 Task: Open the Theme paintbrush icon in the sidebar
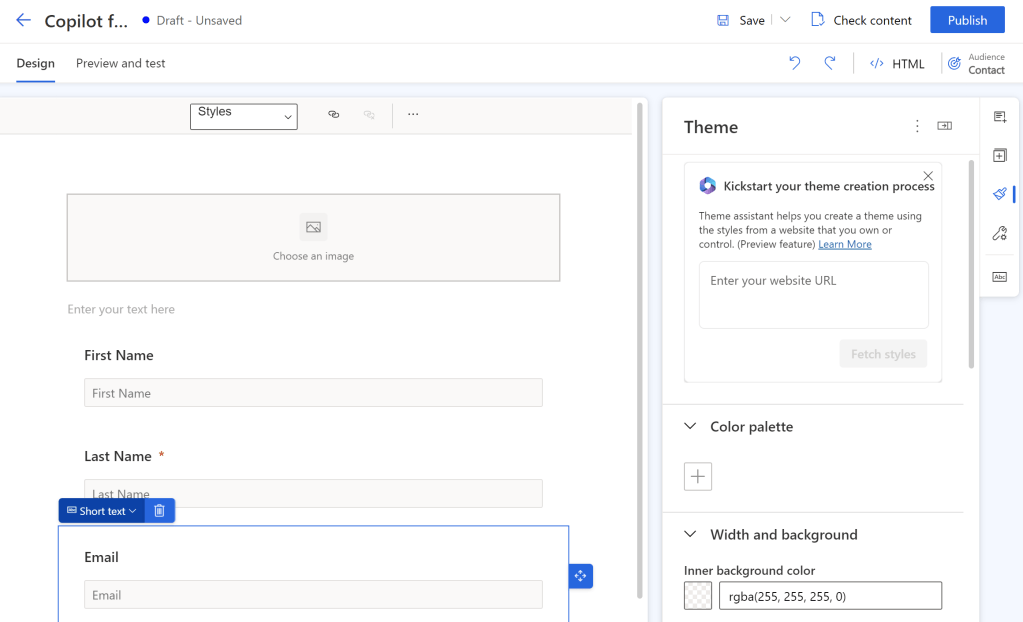coord(999,194)
